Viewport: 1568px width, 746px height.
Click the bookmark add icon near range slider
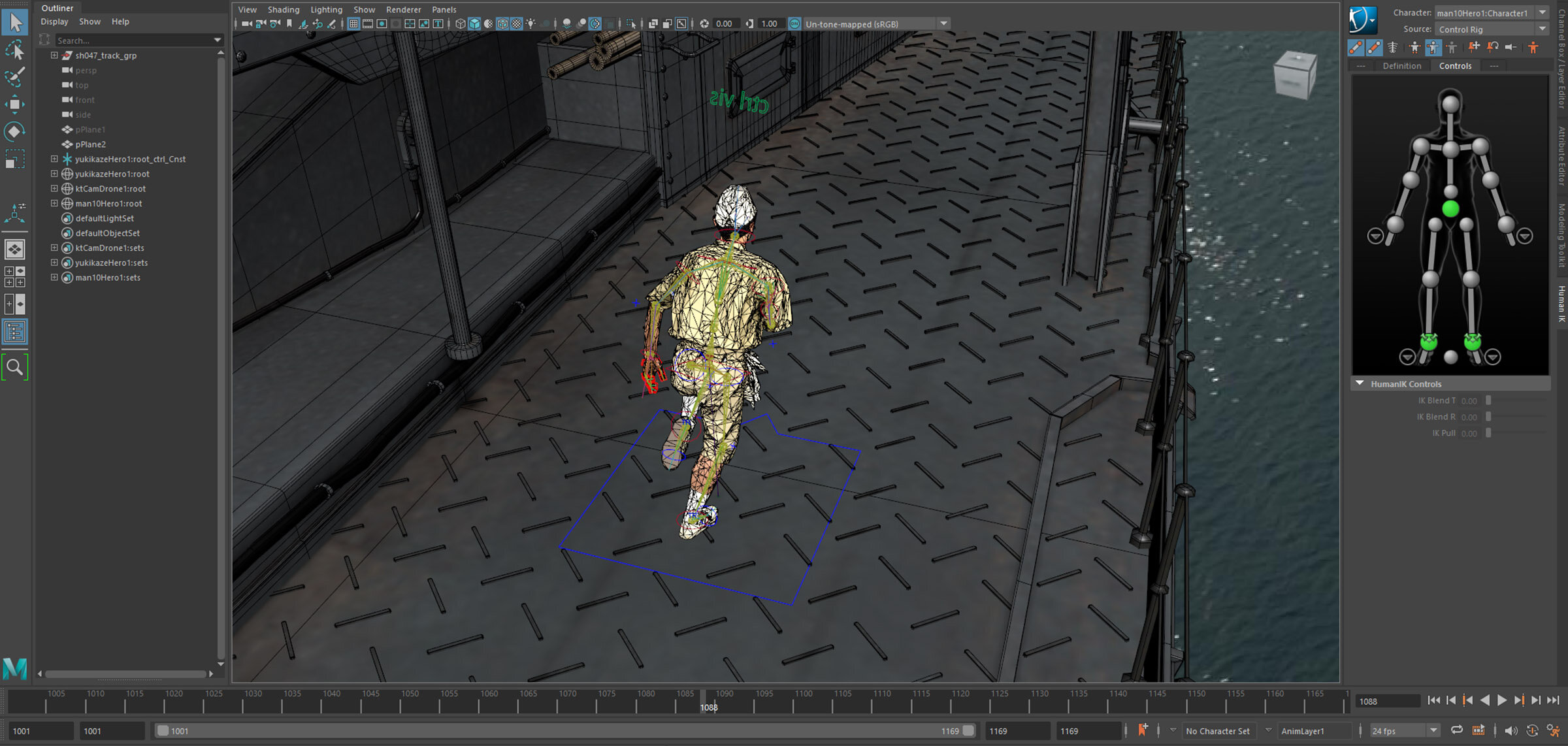[1143, 730]
